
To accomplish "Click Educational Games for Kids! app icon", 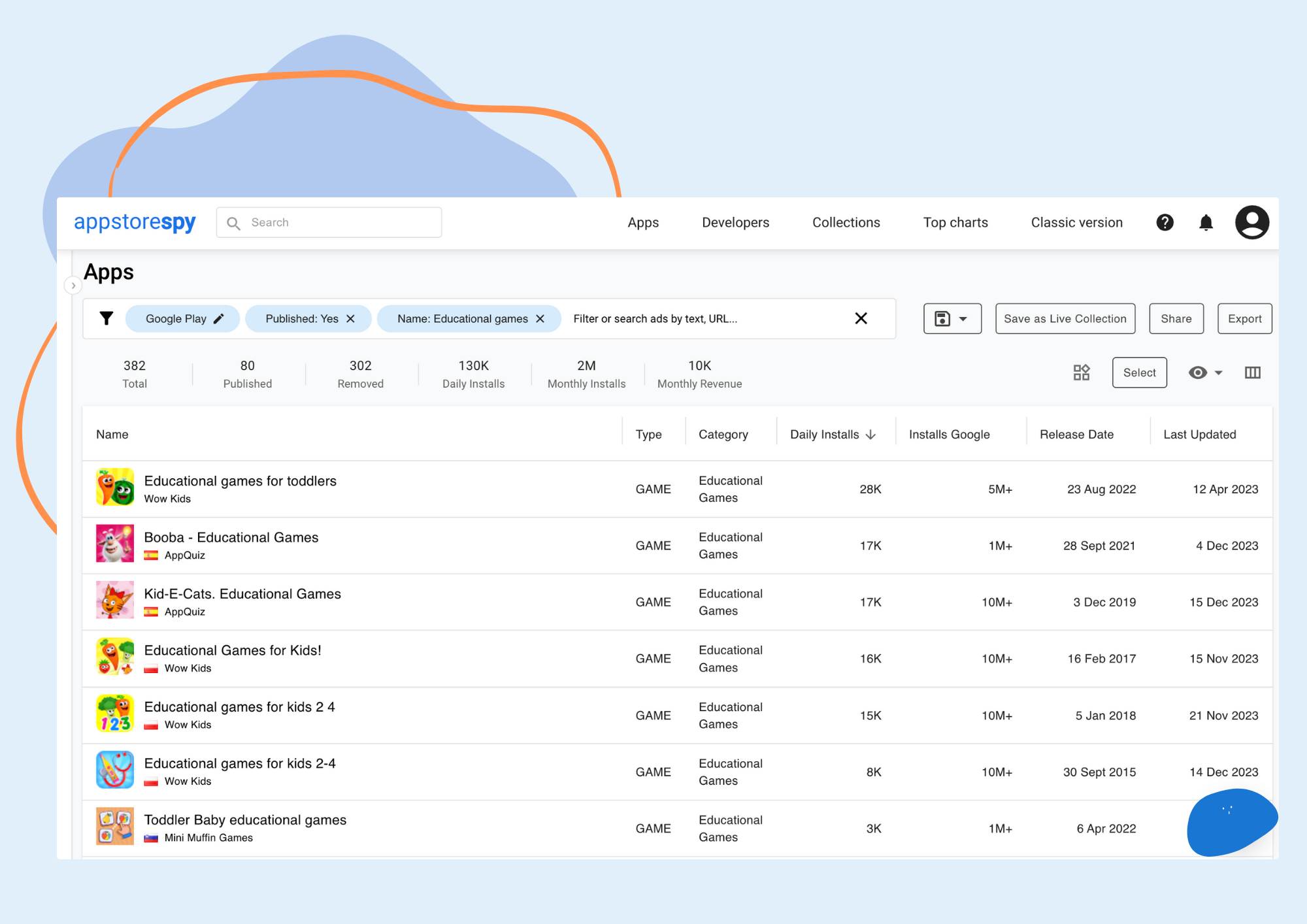I will click(x=115, y=657).
